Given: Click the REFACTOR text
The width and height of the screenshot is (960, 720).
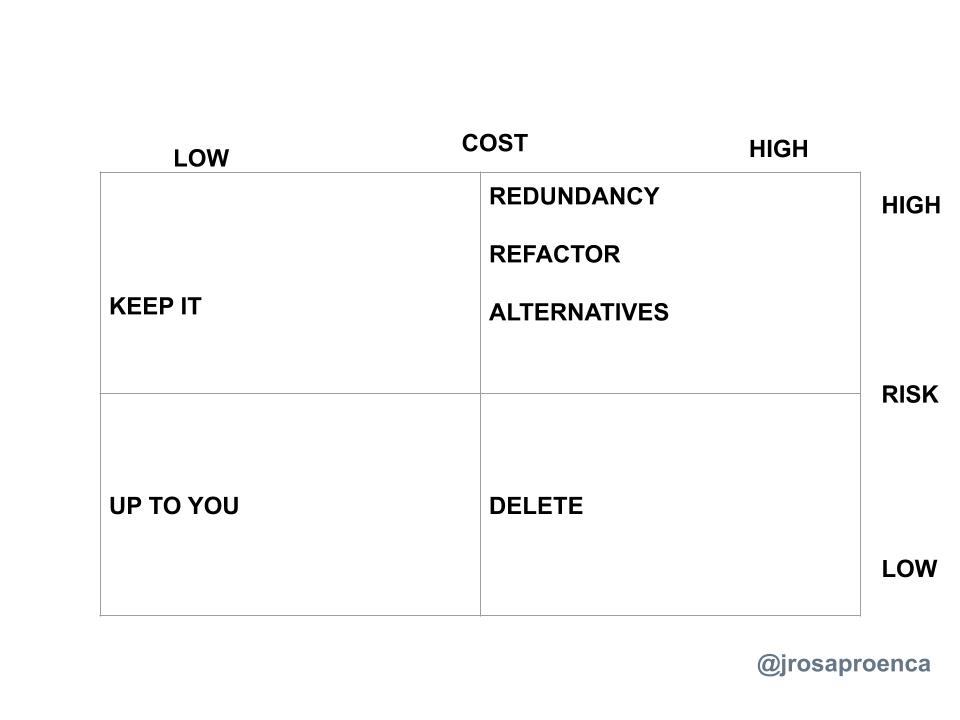Looking at the screenshot, I should [x=555, y=254].
